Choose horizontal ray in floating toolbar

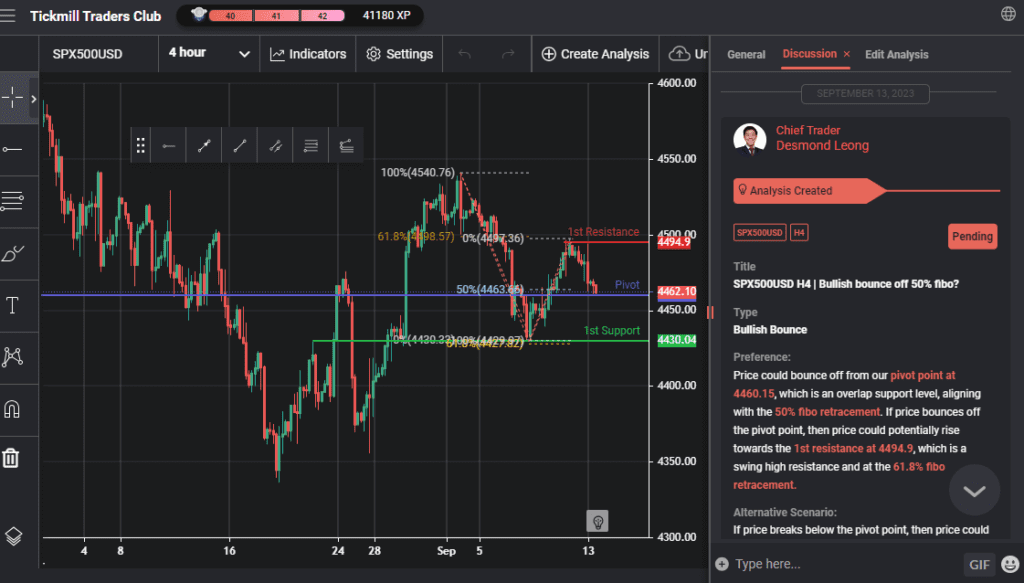[x=168, y=145]
